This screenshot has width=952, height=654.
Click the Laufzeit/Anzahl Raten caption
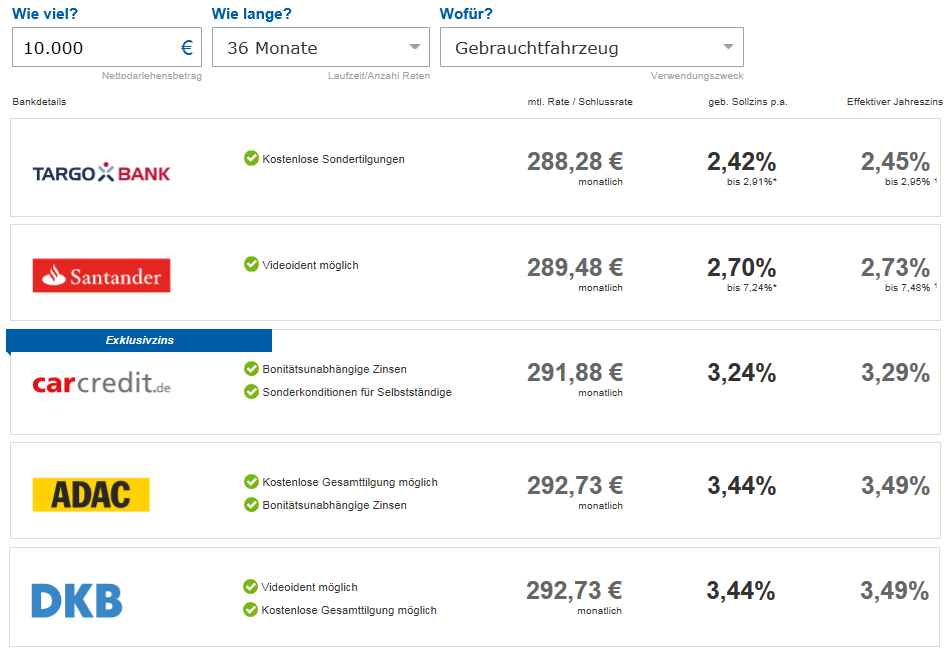[379, 76]
